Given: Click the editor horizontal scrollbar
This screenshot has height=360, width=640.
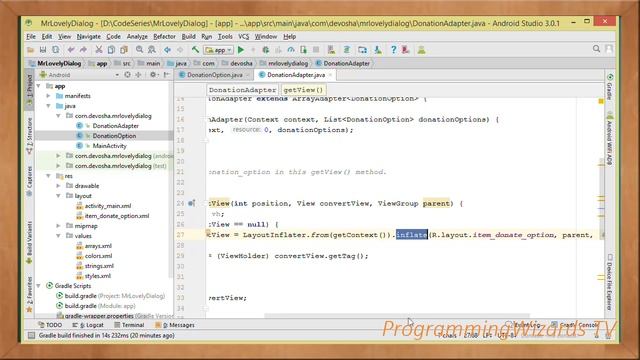Looking at the screenshot, I should coord(397,316).
